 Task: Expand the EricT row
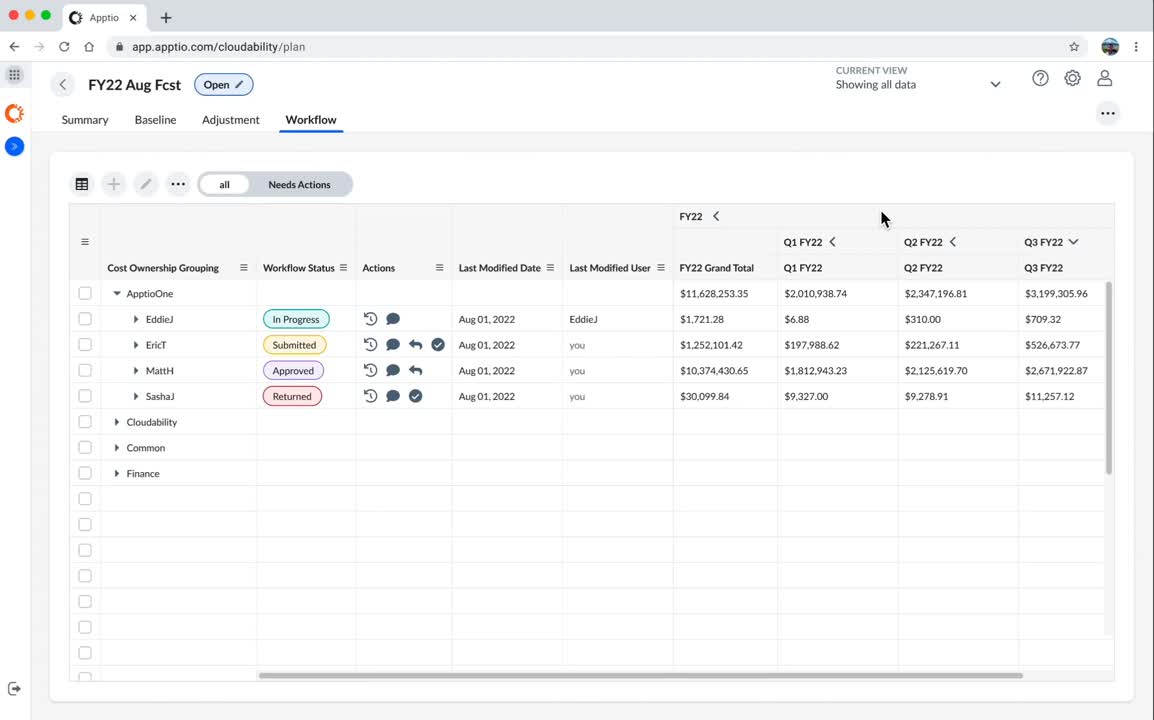[135, 345]
